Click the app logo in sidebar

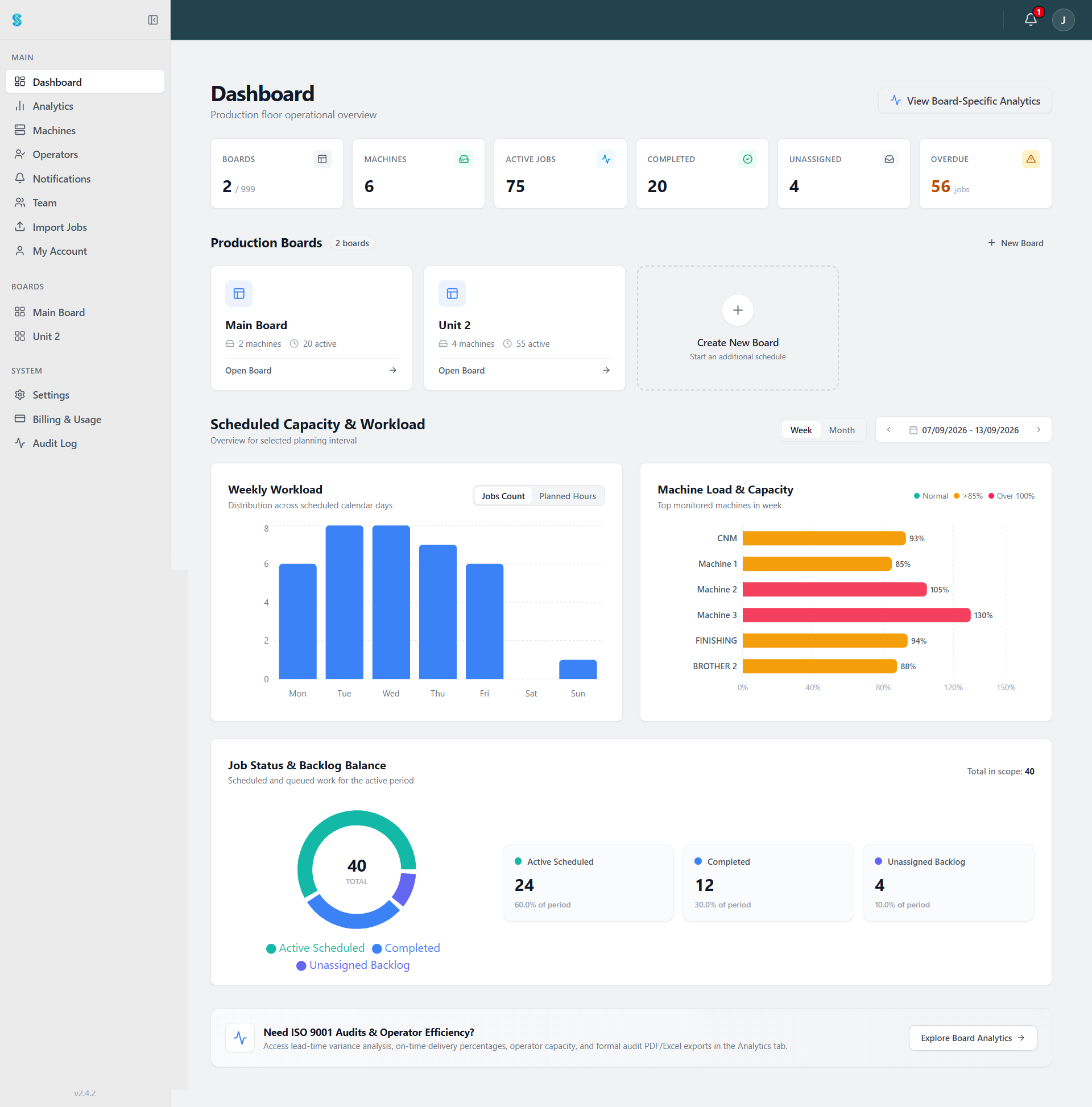(17, 20)
